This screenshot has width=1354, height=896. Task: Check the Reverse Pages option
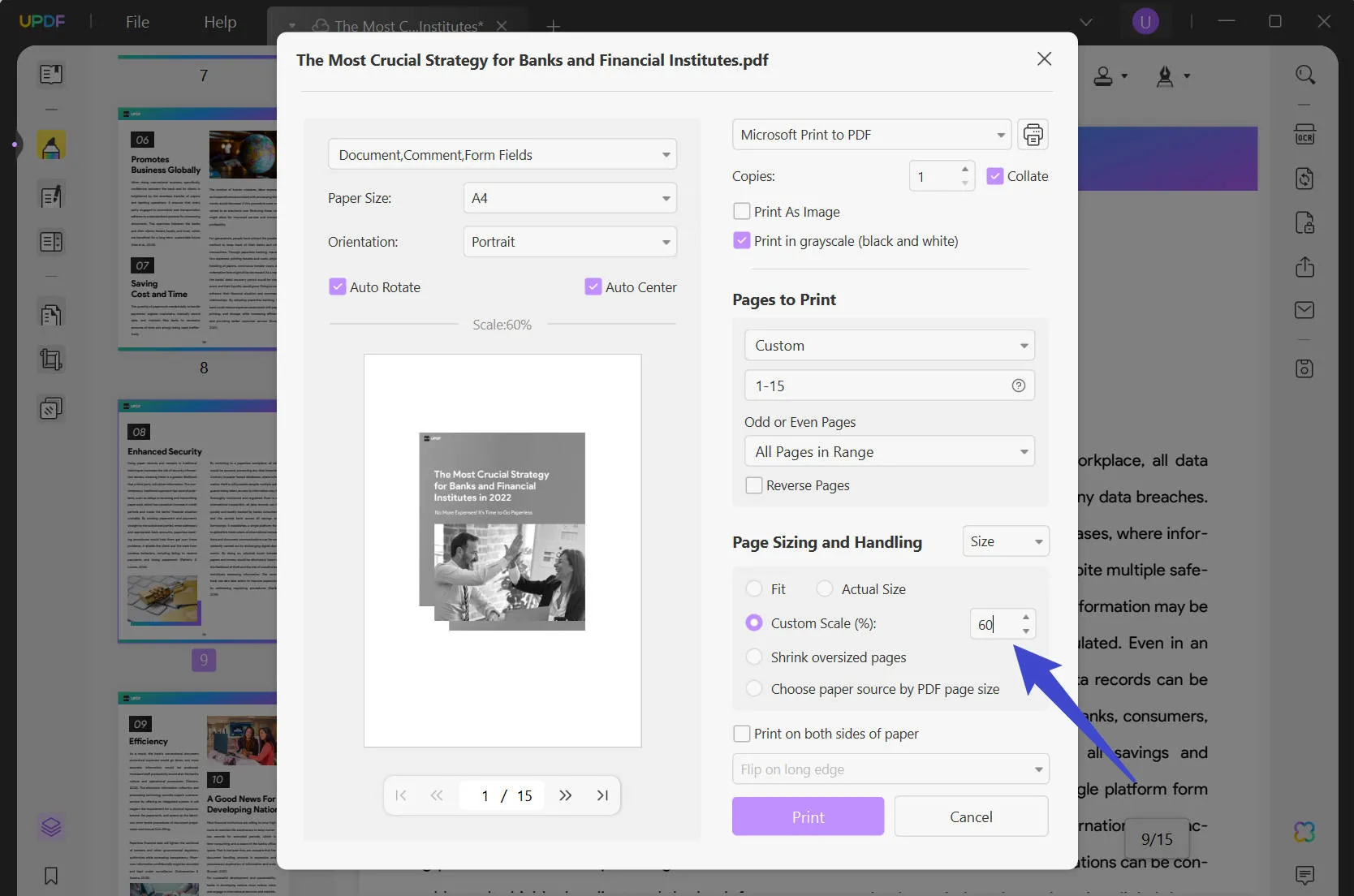(x=753, y=485)
